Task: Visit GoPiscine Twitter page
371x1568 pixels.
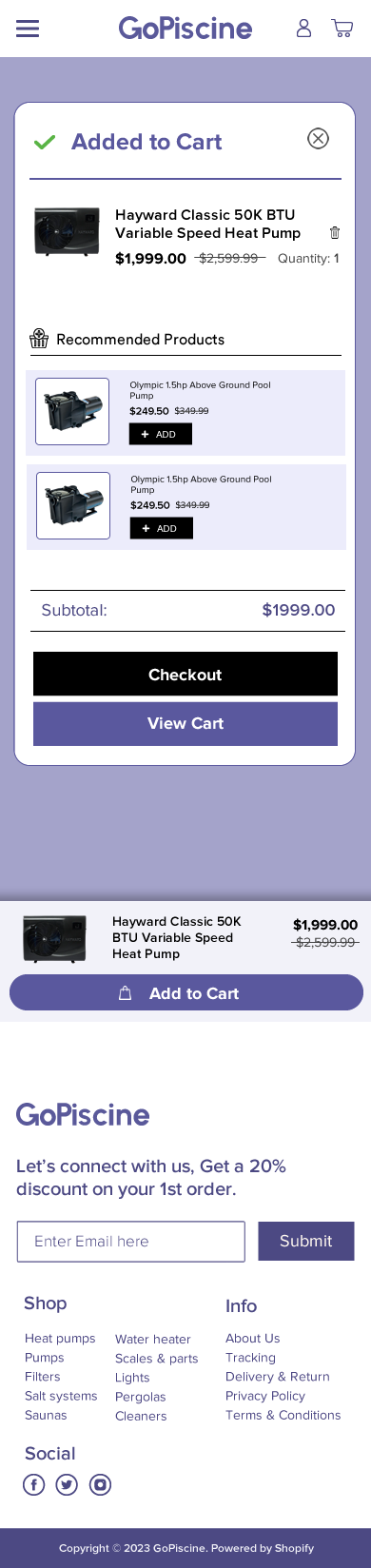Action: click(67, 1484)
